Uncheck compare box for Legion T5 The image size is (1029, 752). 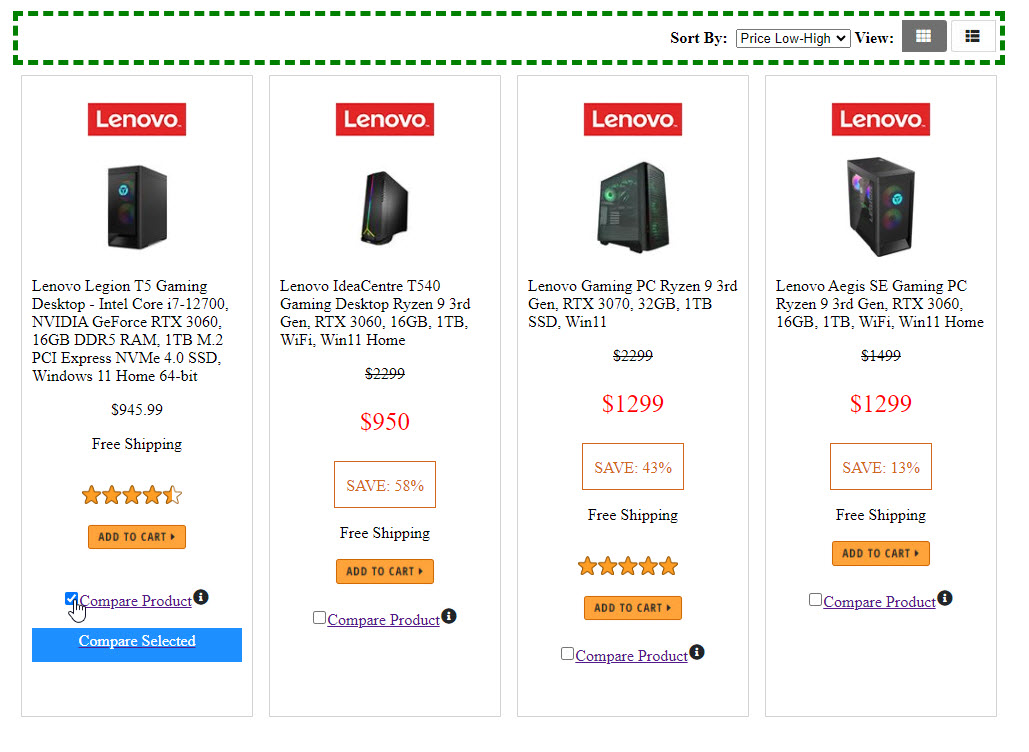point(71,599)
